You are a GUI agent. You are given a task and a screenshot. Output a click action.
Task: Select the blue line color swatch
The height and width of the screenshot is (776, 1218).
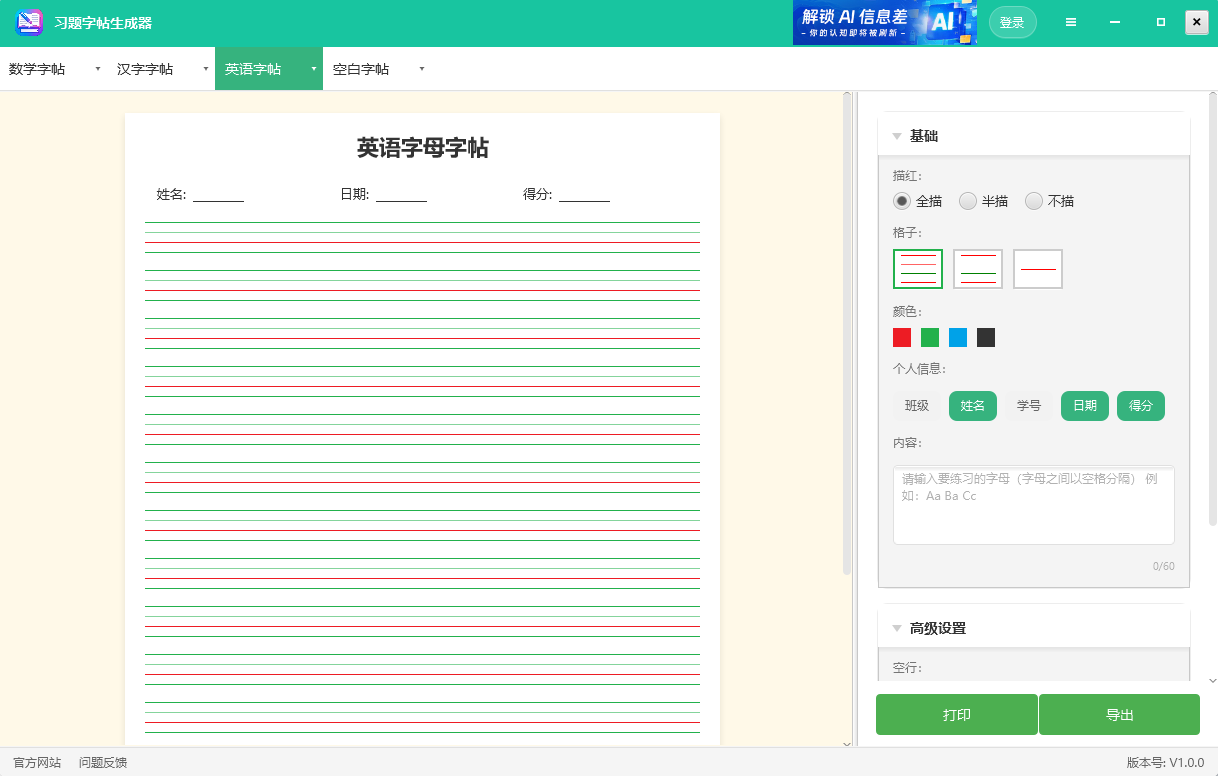pos(957,337)
